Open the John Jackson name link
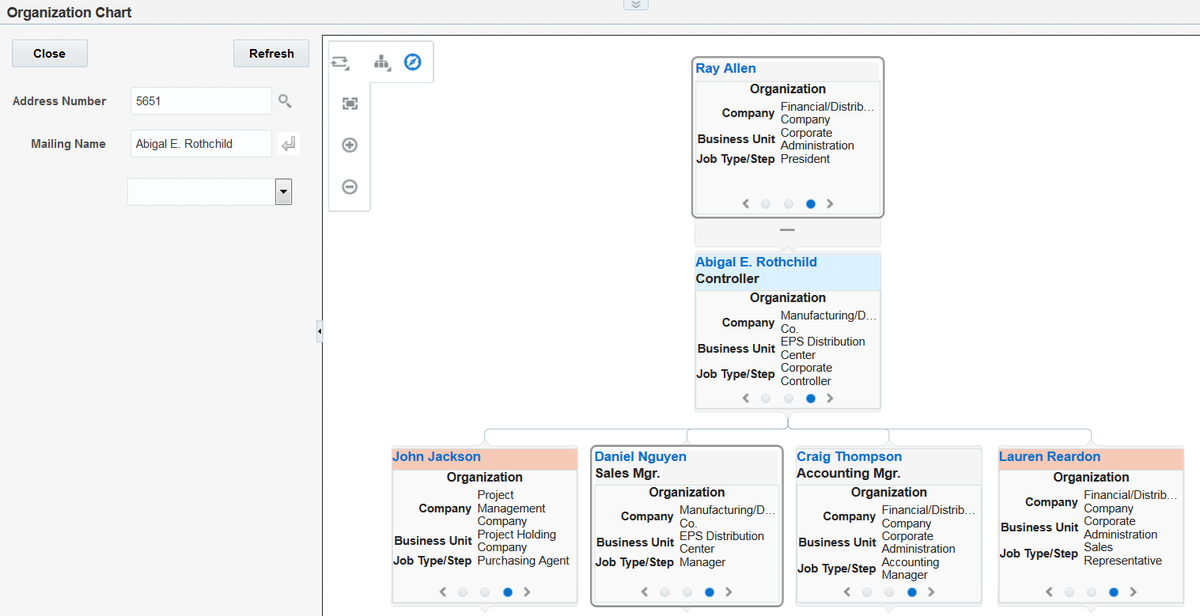Image resolution: width=1200 pixels, height=616 pixels. click(436, 457)
